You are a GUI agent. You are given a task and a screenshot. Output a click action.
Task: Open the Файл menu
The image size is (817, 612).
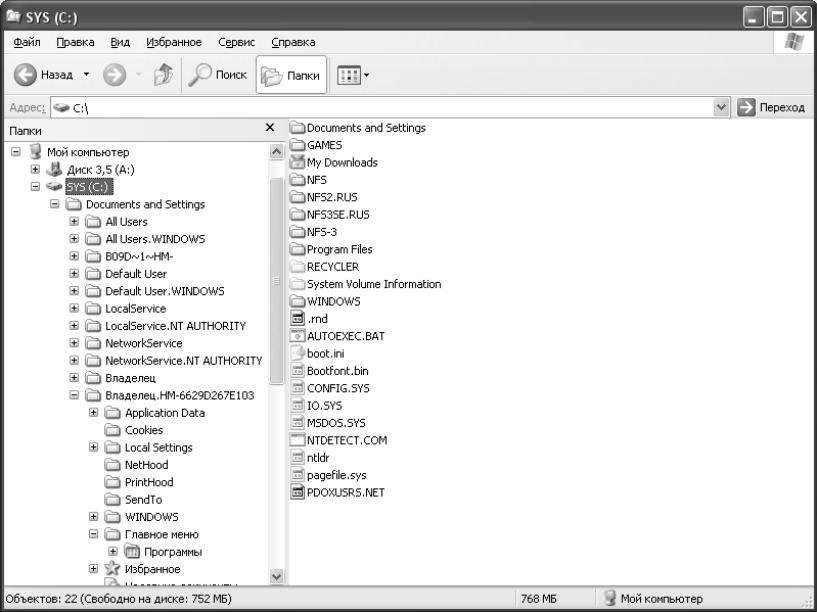coord(27,42)
